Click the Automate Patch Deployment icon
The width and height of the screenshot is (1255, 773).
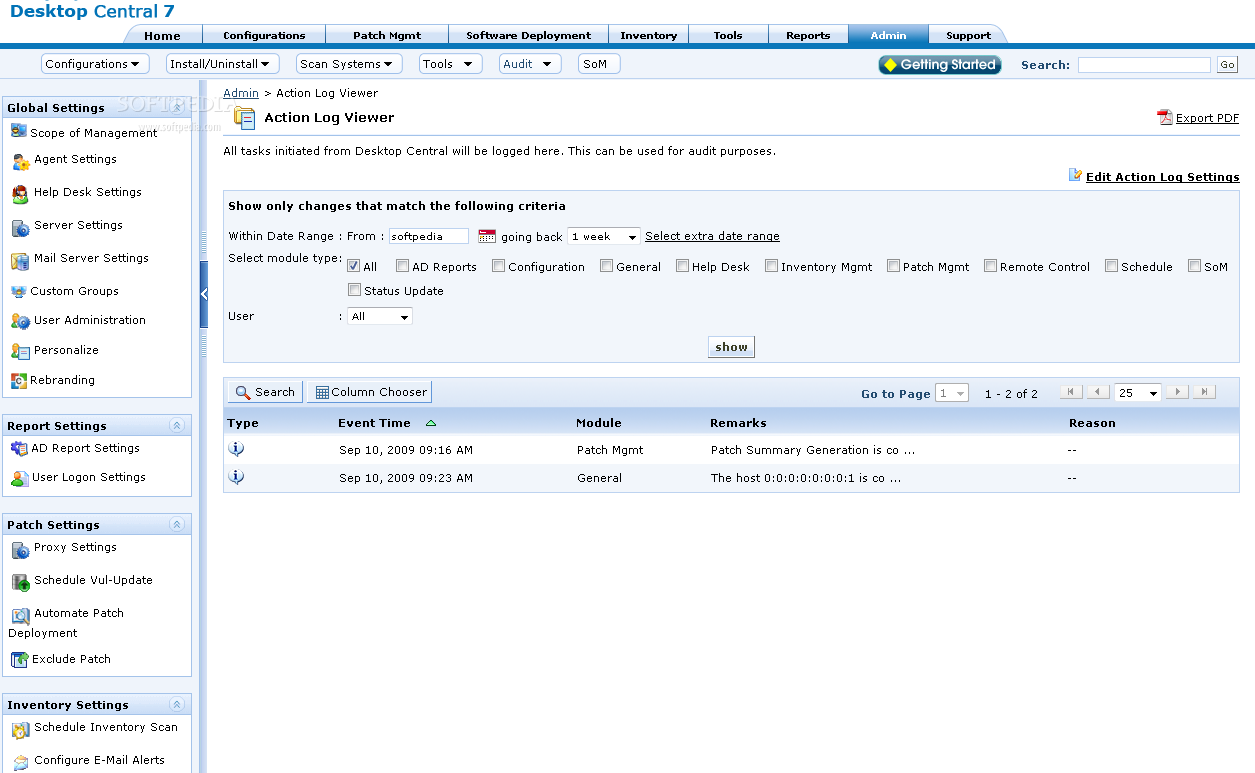pos(20,615)
